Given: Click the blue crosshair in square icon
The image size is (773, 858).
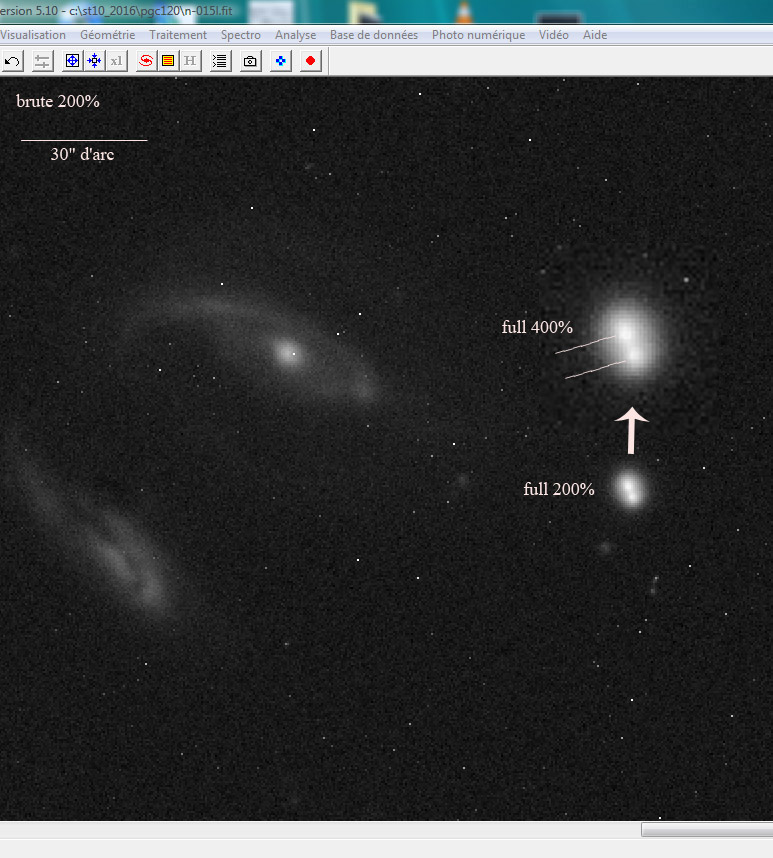Looking at the screenshot, I should tap(72, 61).
